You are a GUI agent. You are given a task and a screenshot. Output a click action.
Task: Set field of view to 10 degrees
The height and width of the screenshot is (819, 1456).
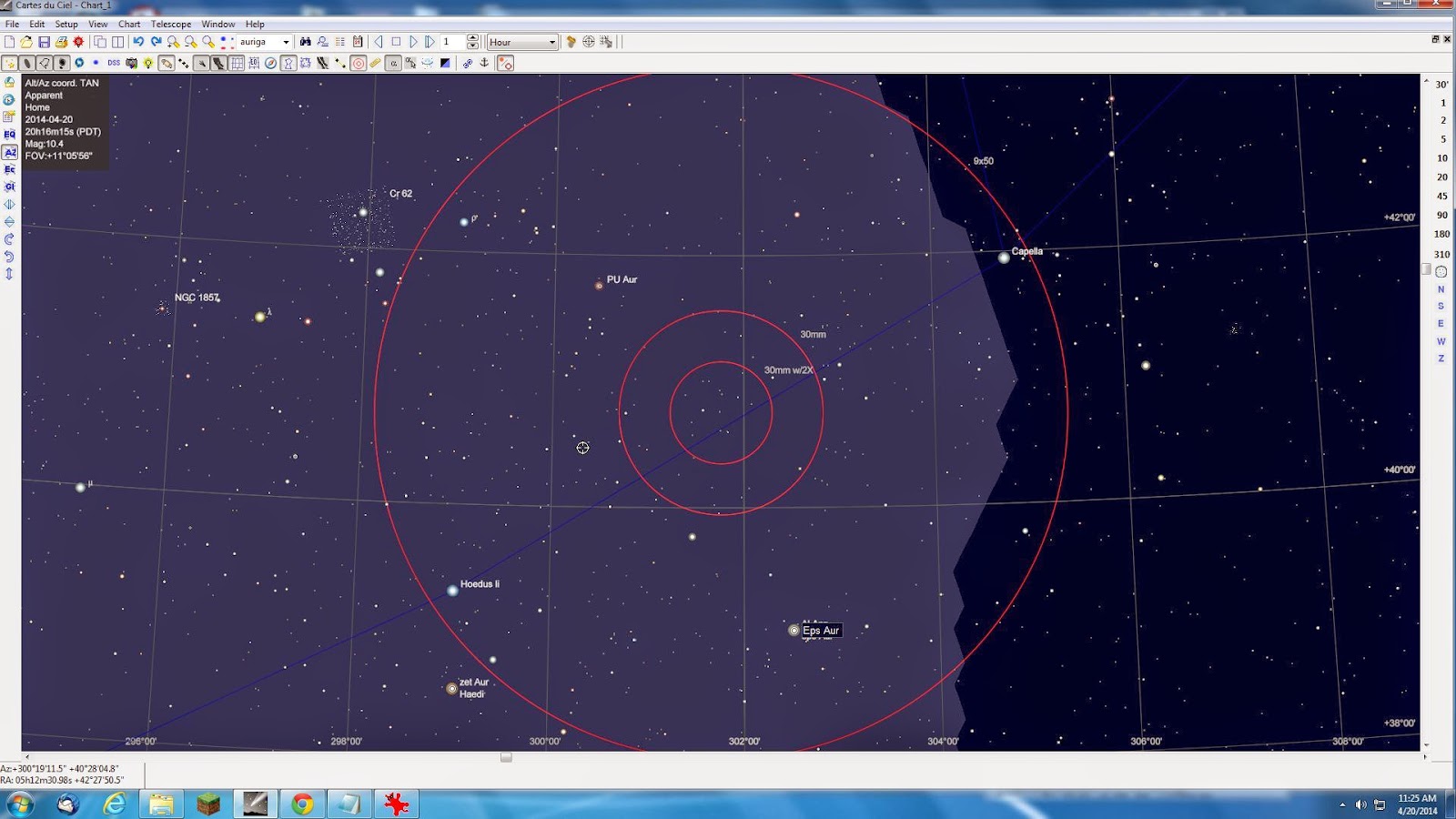1441,158
